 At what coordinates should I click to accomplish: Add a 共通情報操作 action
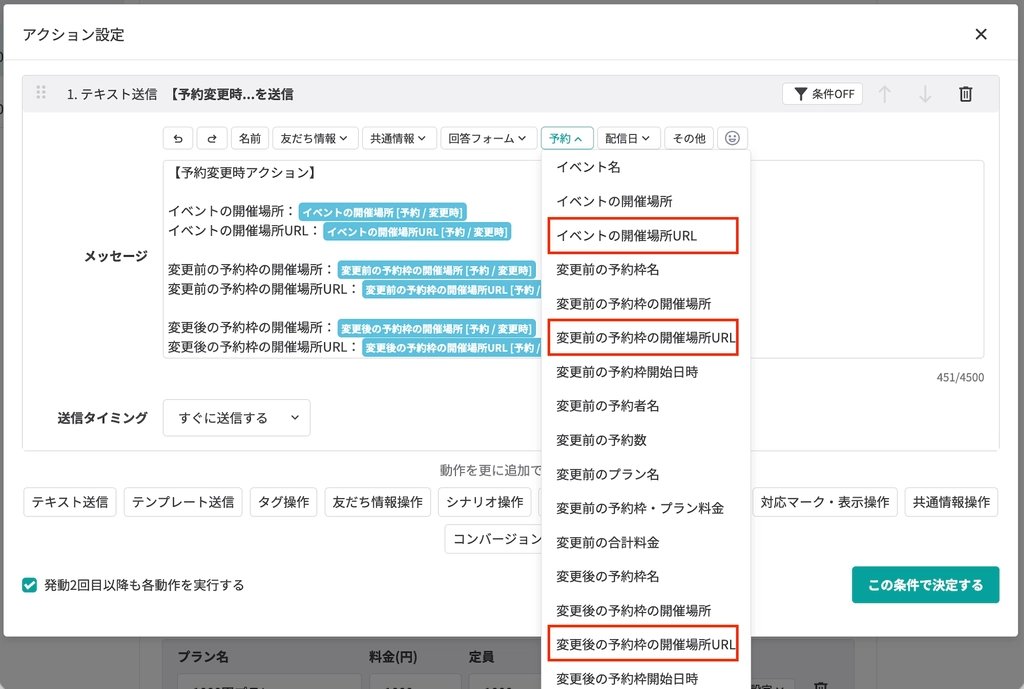(952, 502)
